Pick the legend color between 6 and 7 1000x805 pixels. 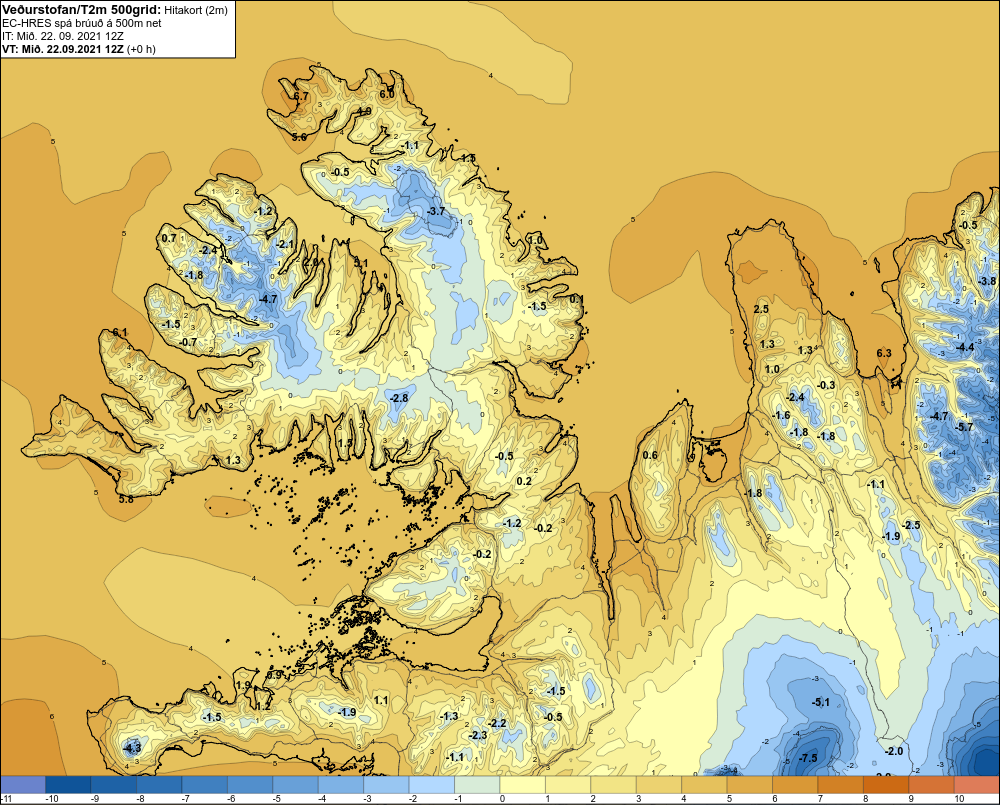tap(795, 784)
